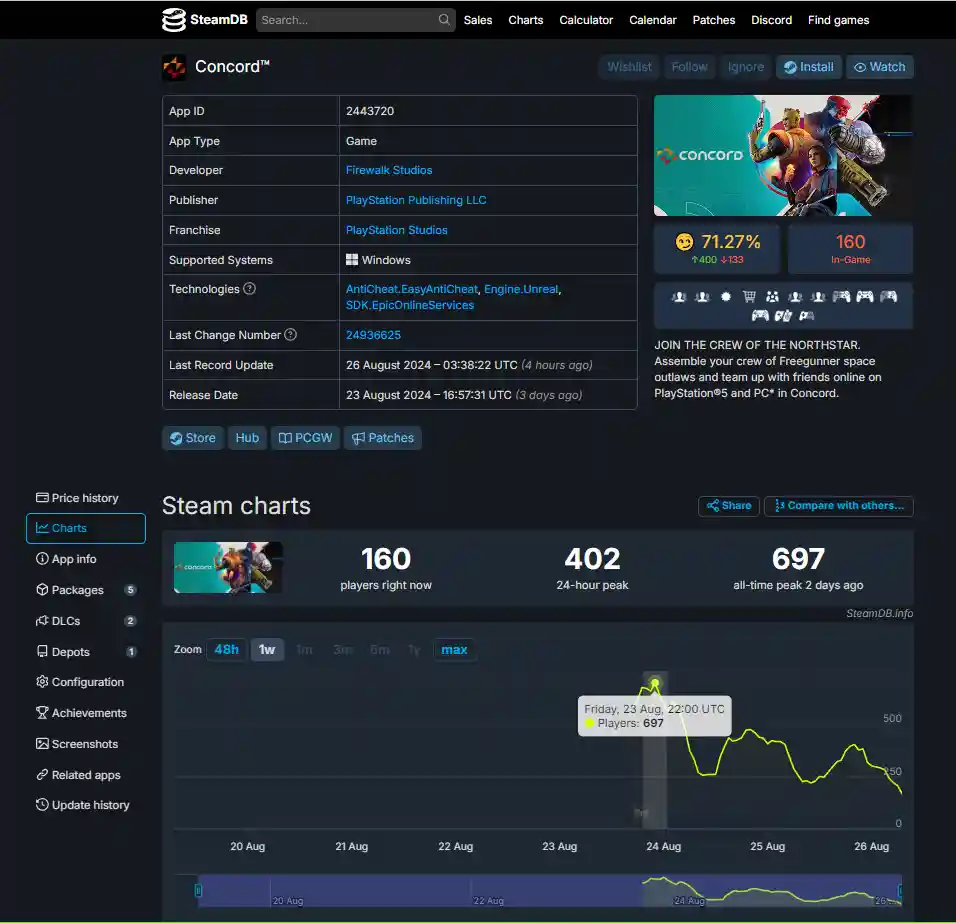The image size is (956, 923).
Task: Click the Steam Achievements starburst category icon
Action: coord(726,297)
